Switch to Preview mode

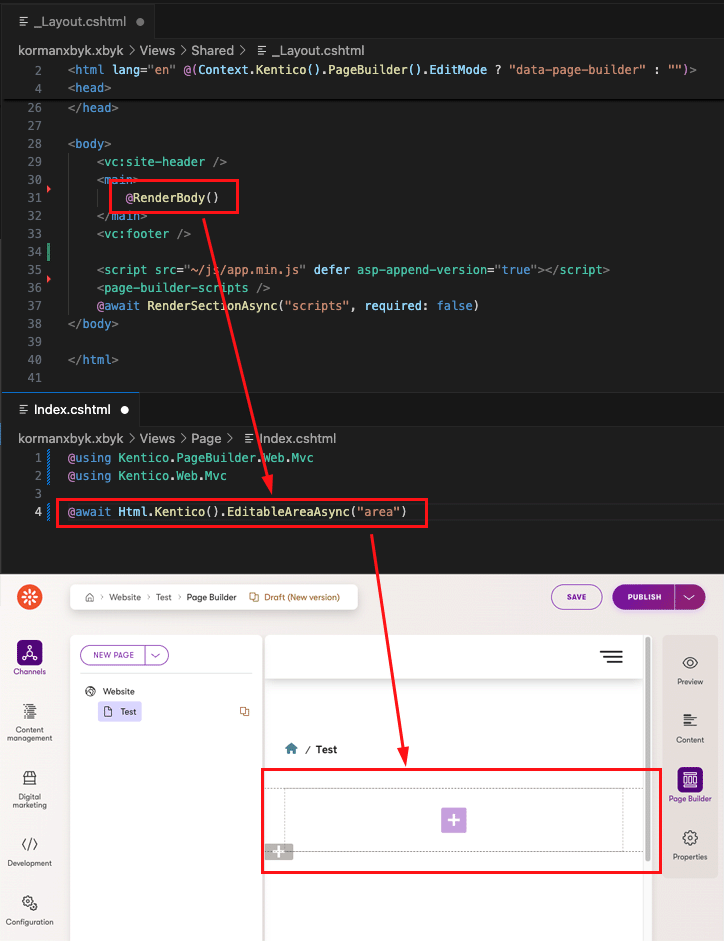click(x=690, y=669)
